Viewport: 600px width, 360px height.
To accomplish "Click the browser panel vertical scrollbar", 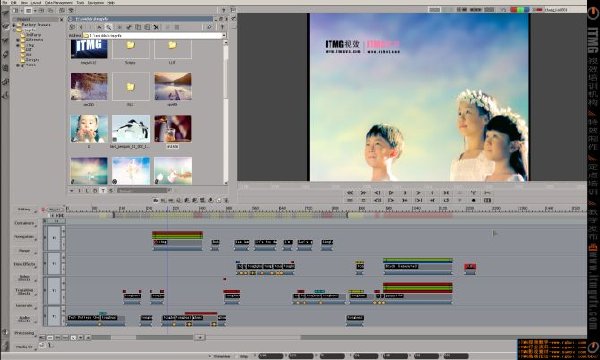I will [226, 111].
